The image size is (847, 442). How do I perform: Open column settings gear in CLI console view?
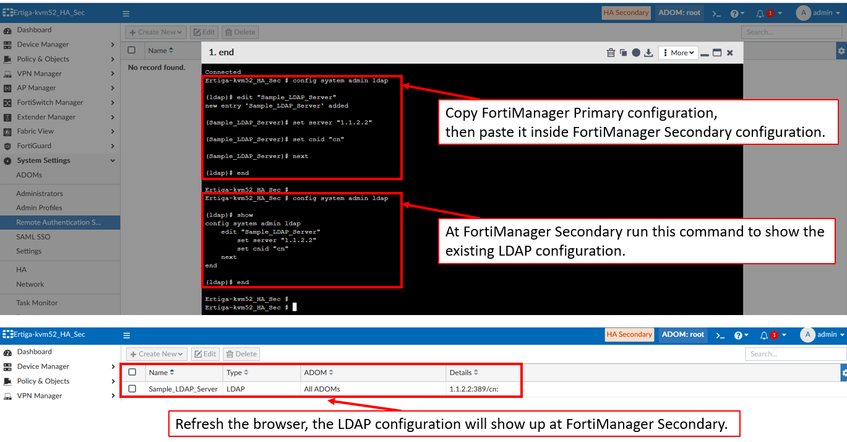point(841,51)
